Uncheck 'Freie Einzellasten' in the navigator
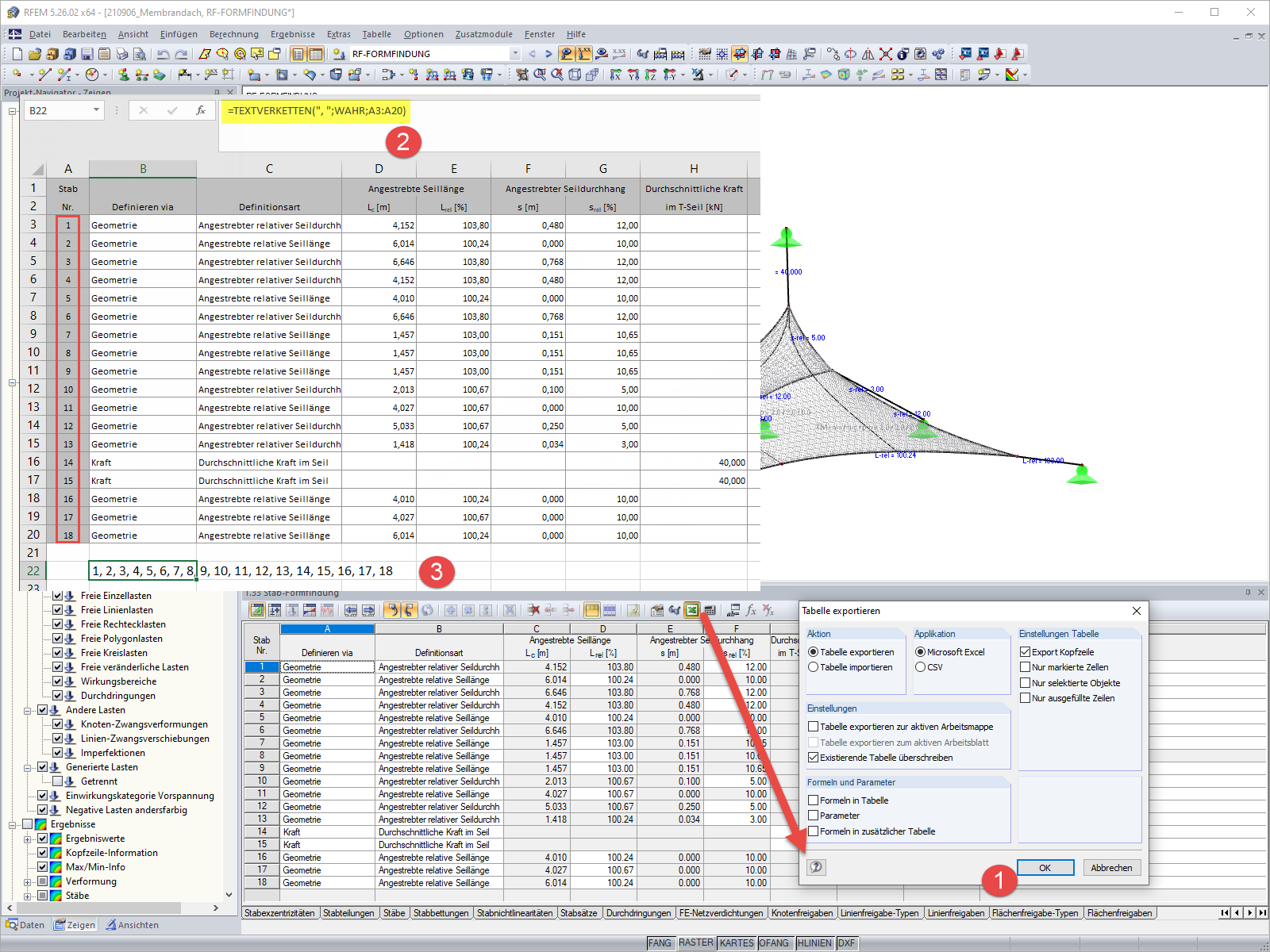 coord(57,596)
